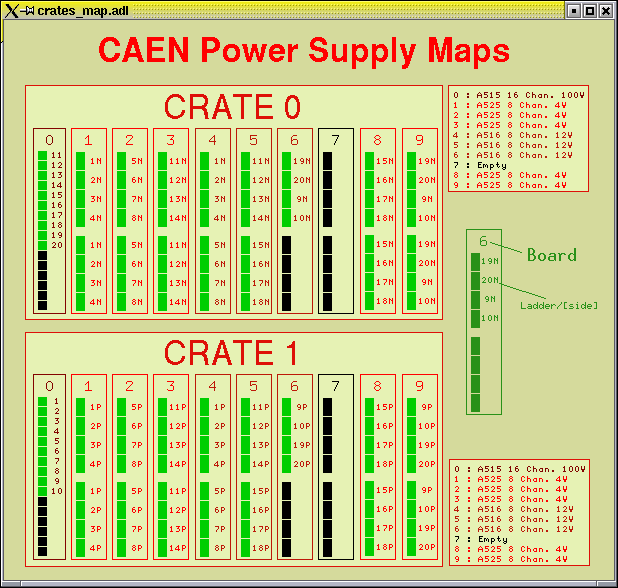618x588 pixels.
Task: Close the crates_map.adl window
Action: pyautogui.click(x=606, y=11)
